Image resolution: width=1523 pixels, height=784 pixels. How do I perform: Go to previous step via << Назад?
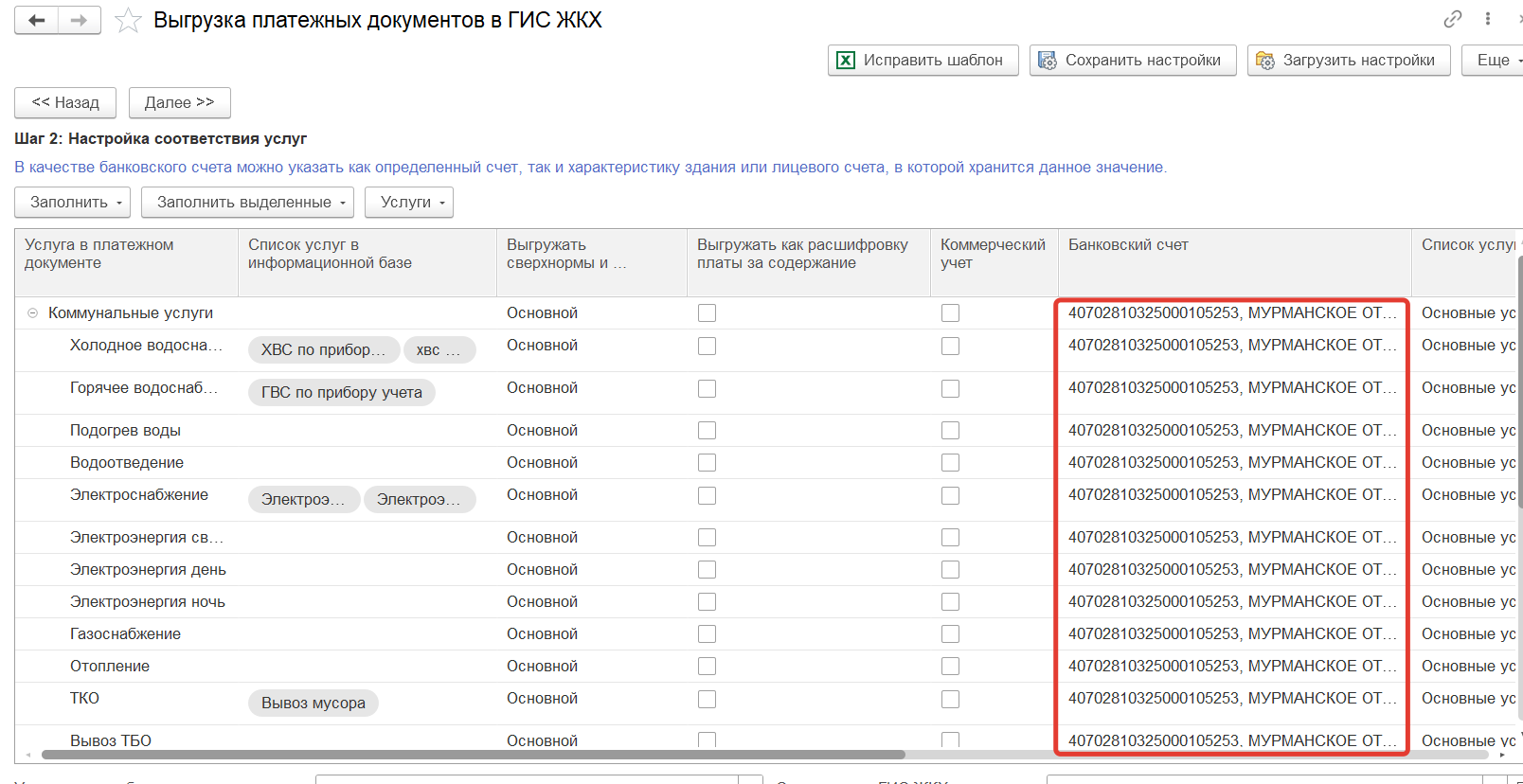65,102
